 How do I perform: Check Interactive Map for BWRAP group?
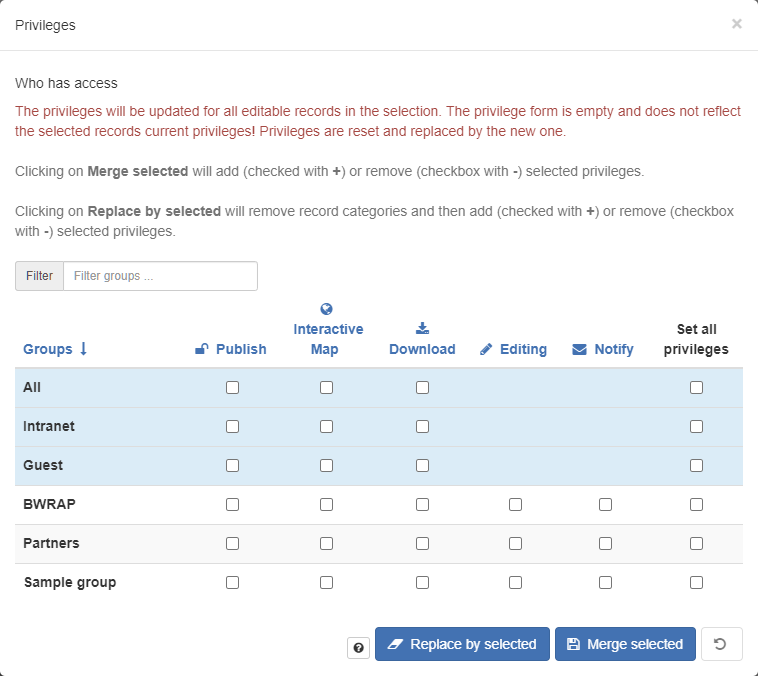[326, 504]
